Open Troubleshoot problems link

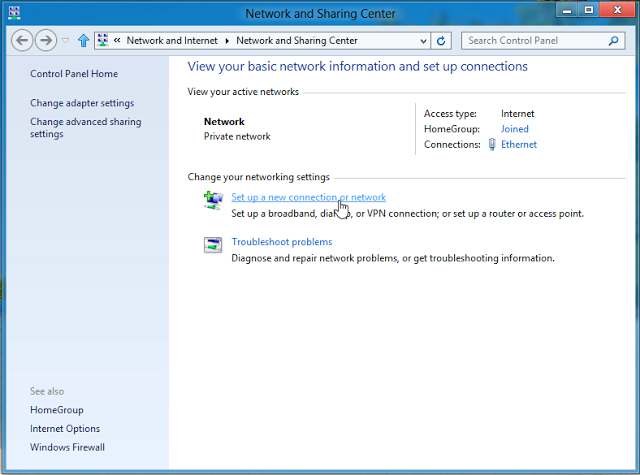[282, 242]
